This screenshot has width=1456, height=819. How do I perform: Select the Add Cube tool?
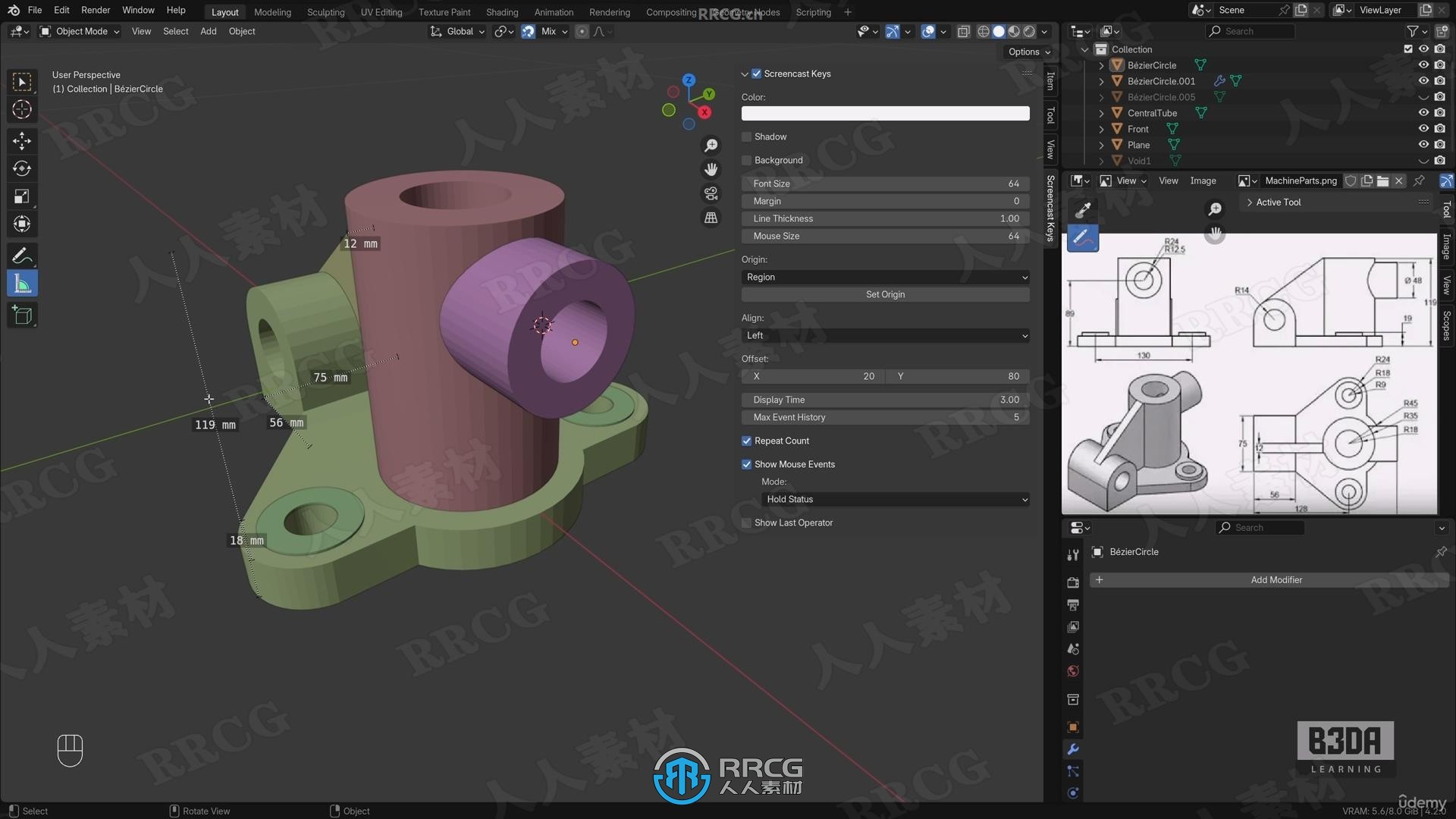[22, 315]
